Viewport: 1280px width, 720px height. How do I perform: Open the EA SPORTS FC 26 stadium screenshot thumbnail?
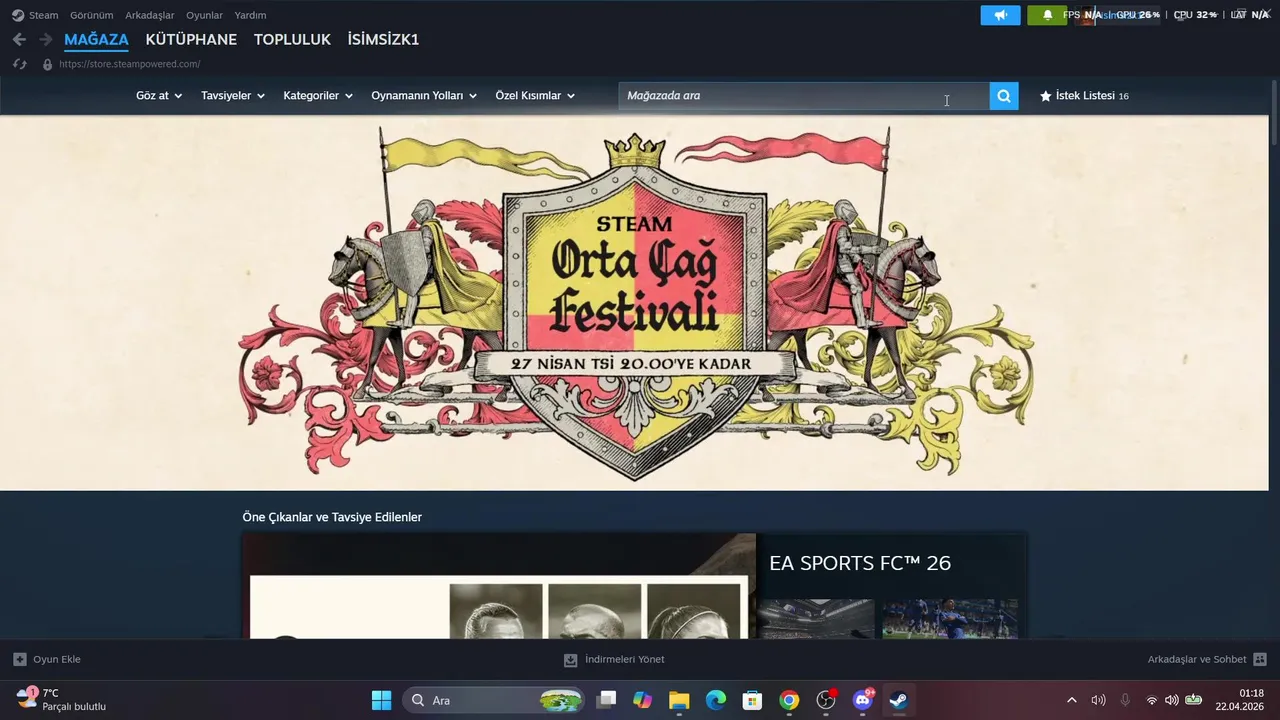click(815, 619)
